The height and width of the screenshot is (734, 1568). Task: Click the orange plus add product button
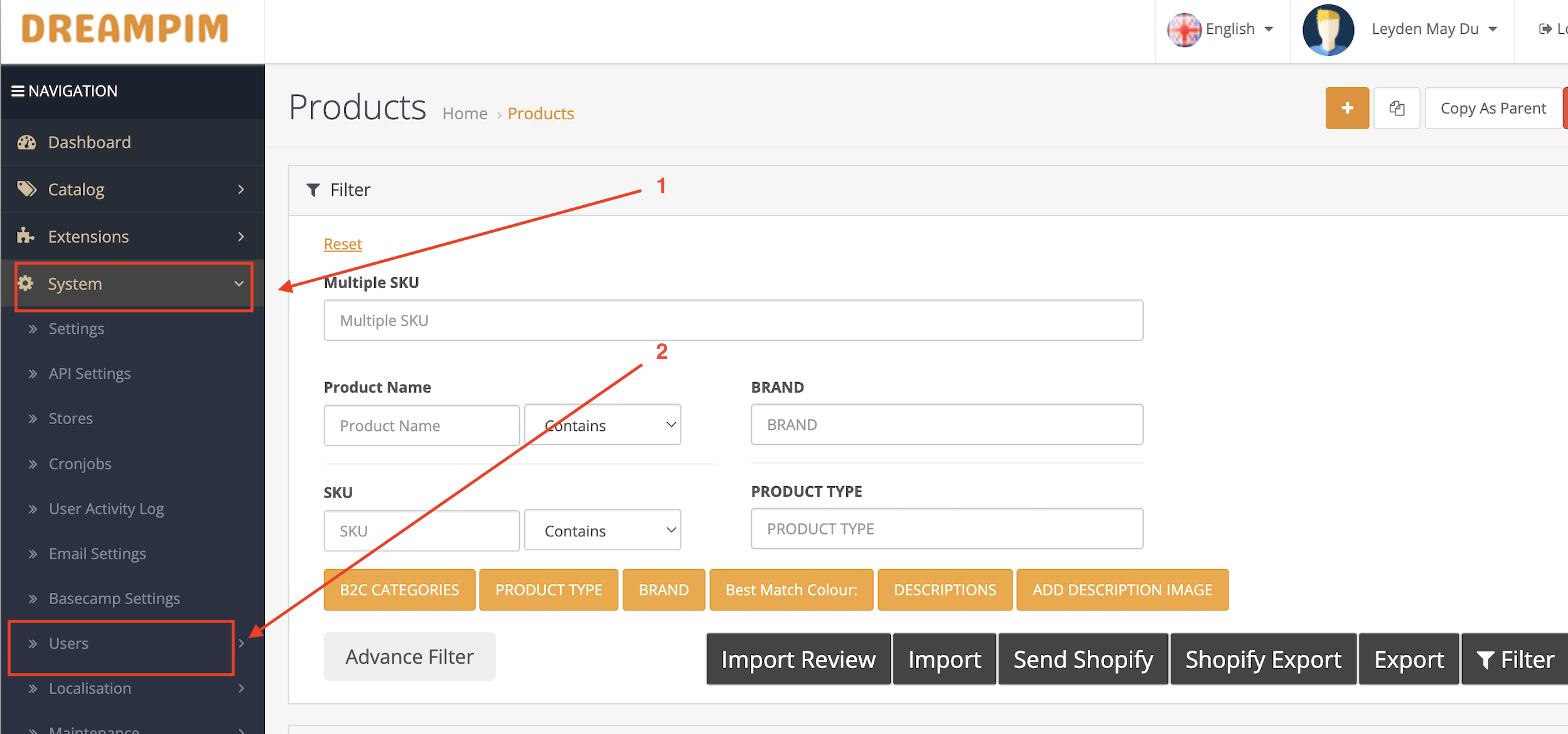[1346, 108]
